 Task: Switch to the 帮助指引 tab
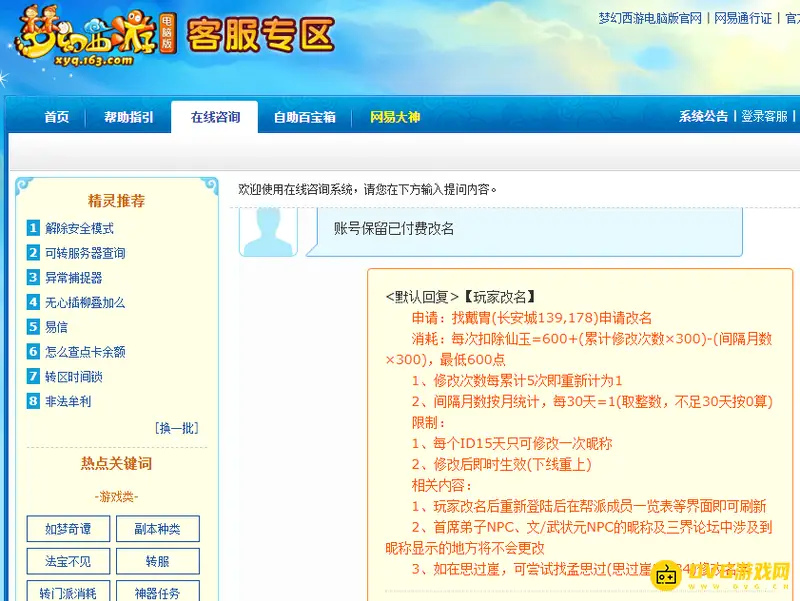click(129, 117)
